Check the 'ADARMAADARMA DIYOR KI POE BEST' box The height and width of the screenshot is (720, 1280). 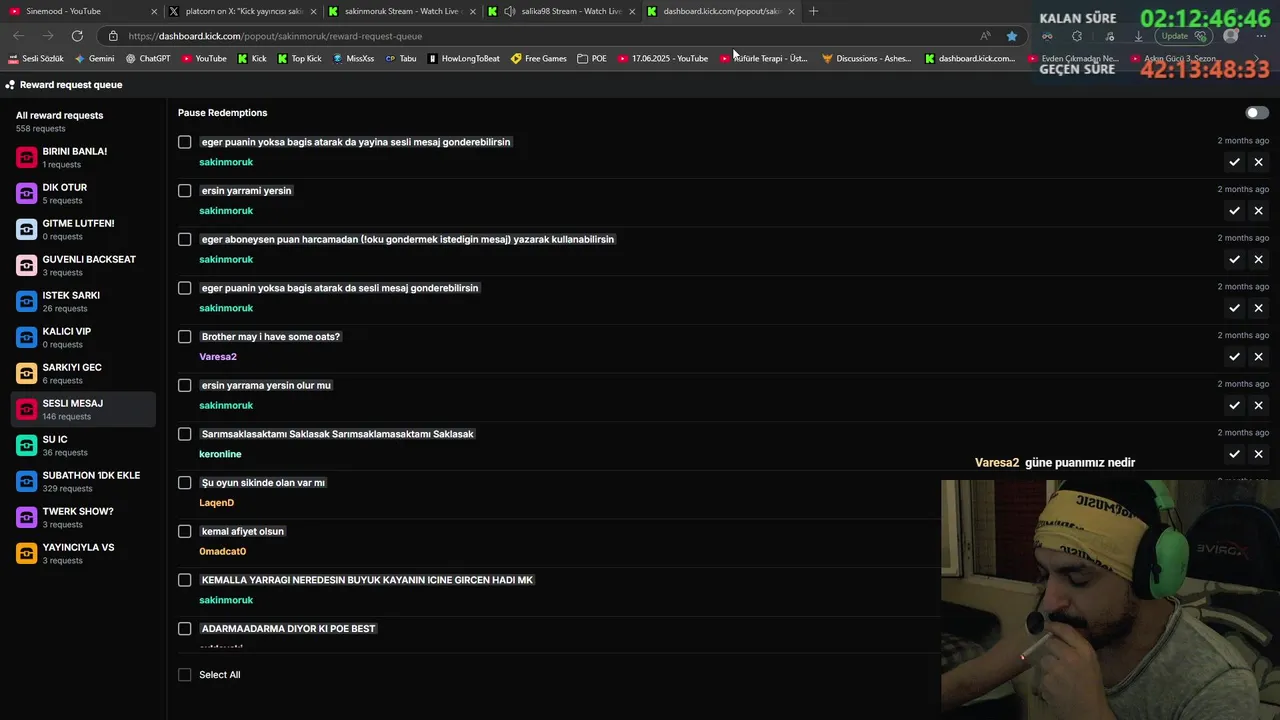click(184, 629)
